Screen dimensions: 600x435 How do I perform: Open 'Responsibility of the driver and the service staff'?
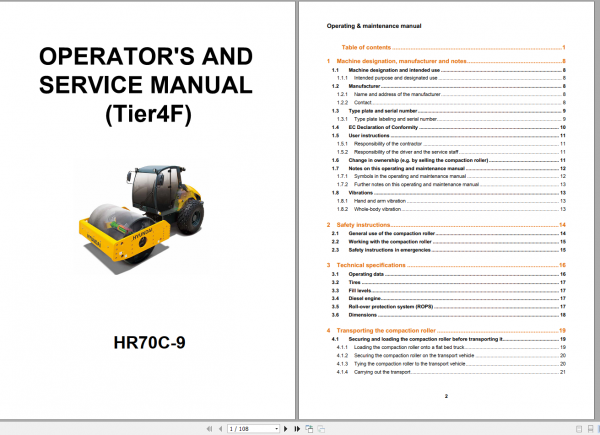click(x=451, y=152)
